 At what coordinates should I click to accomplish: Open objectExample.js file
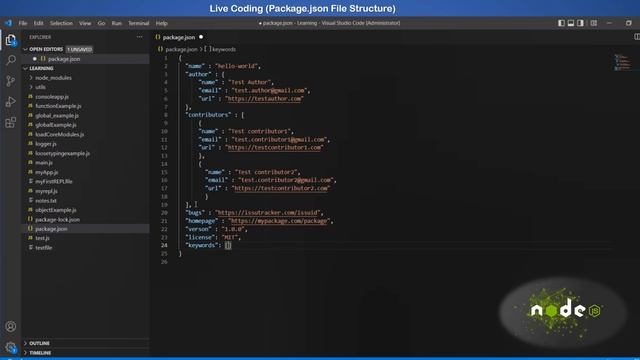(x=56, y=210)
